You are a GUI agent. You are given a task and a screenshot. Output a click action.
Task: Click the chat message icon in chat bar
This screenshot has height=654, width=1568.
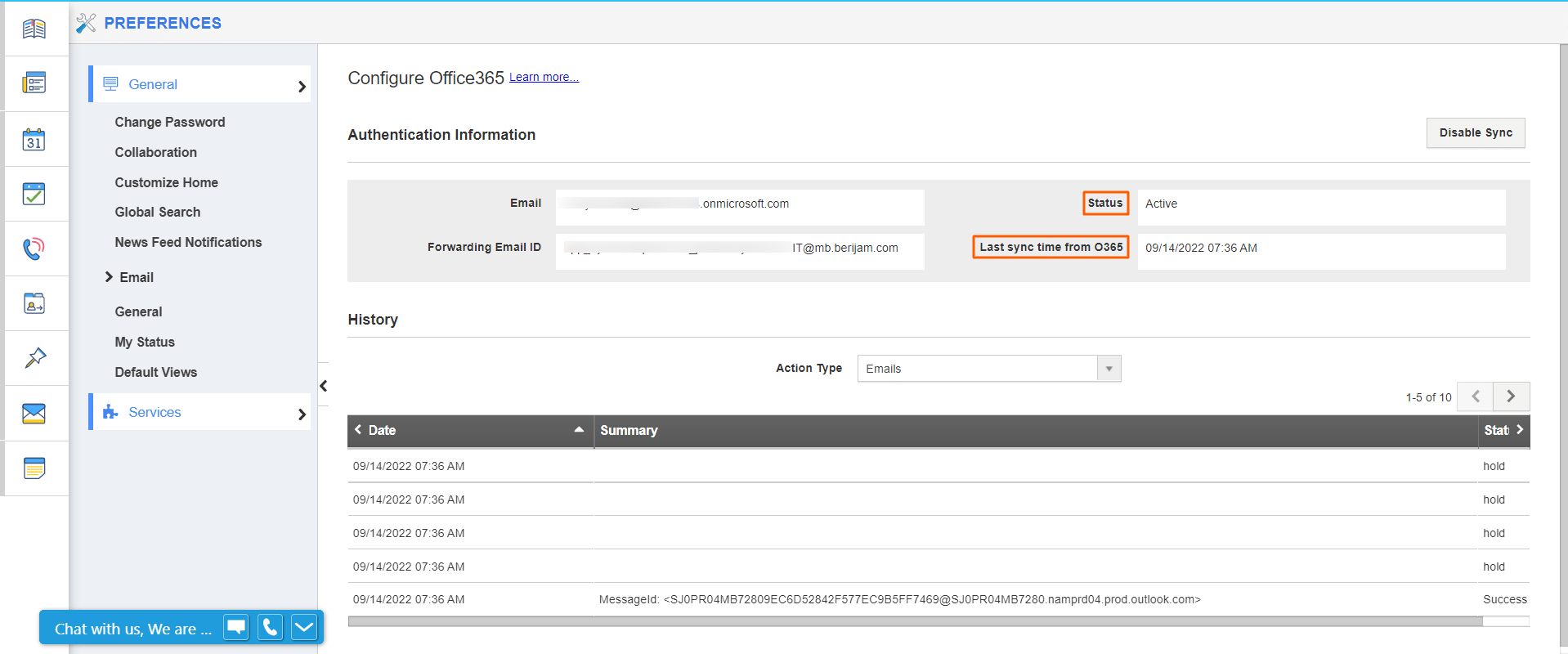[x=236, y=628]
